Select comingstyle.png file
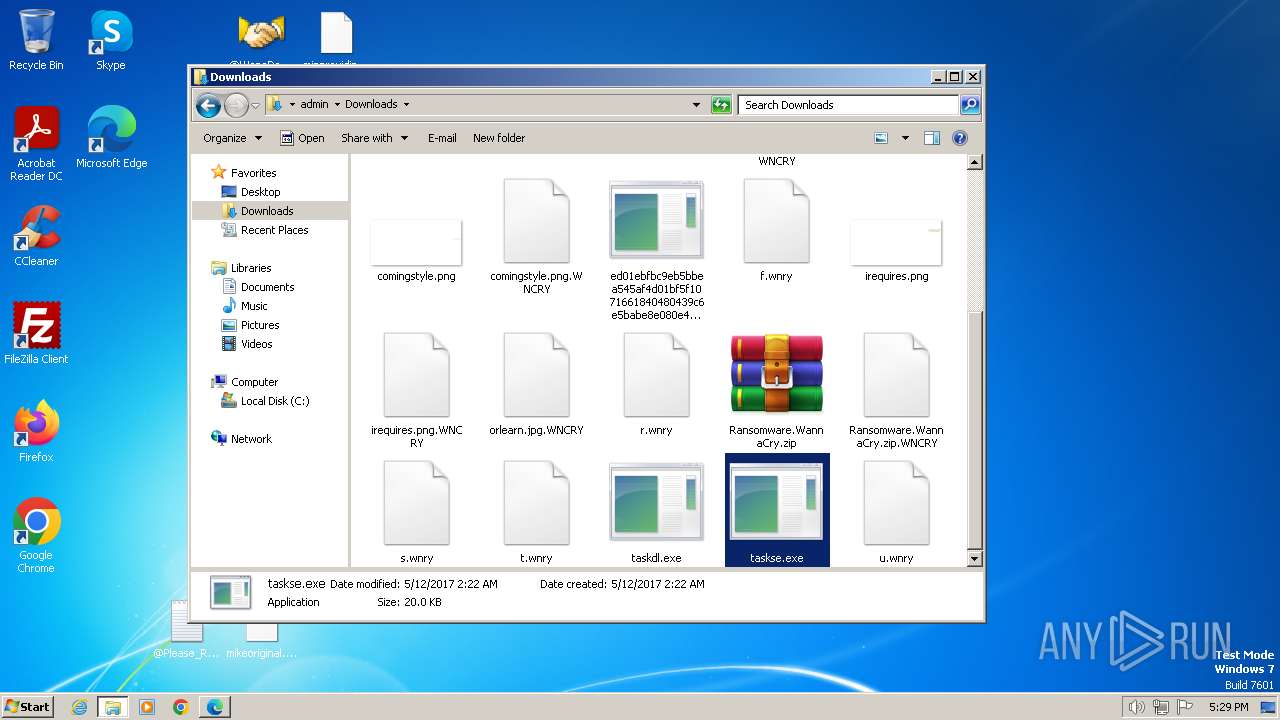This screenshot has height=720, width=1280. coord(416,250)
